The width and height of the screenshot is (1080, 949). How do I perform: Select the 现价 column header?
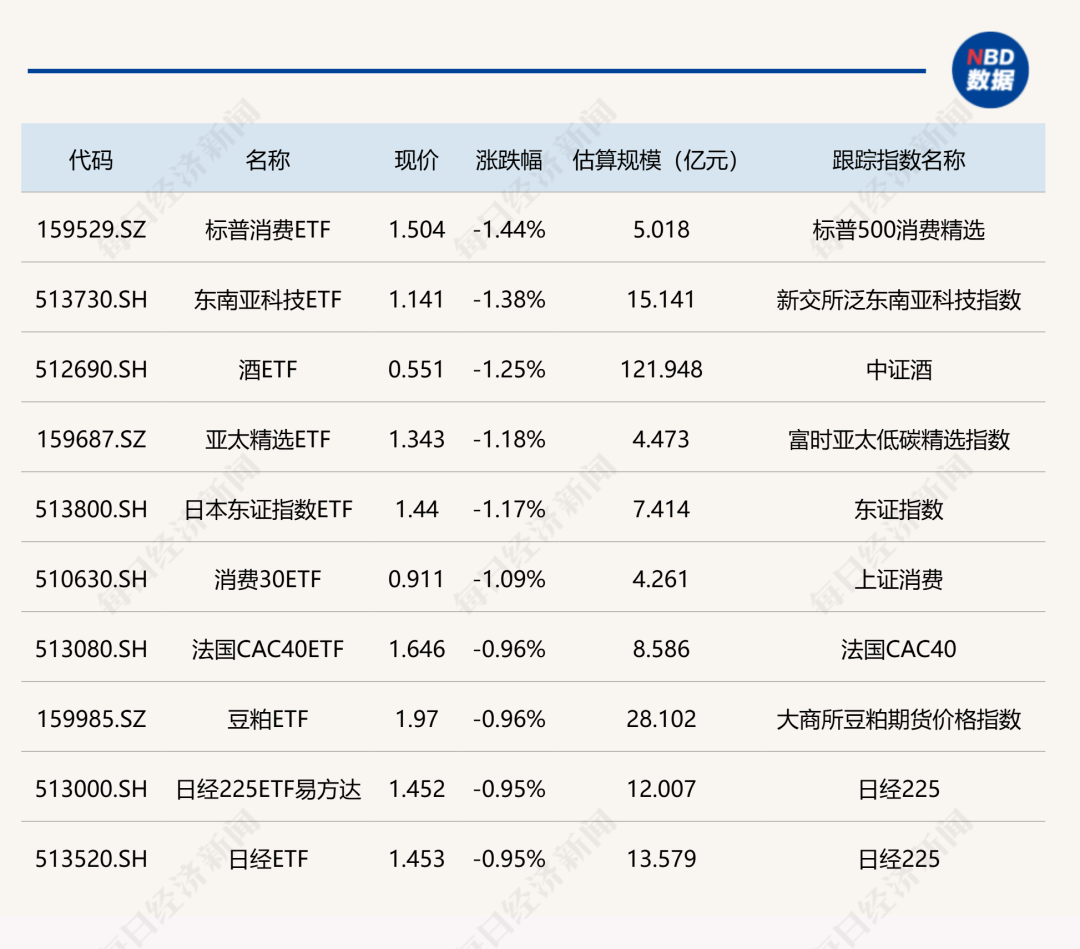tap(416, 160)
